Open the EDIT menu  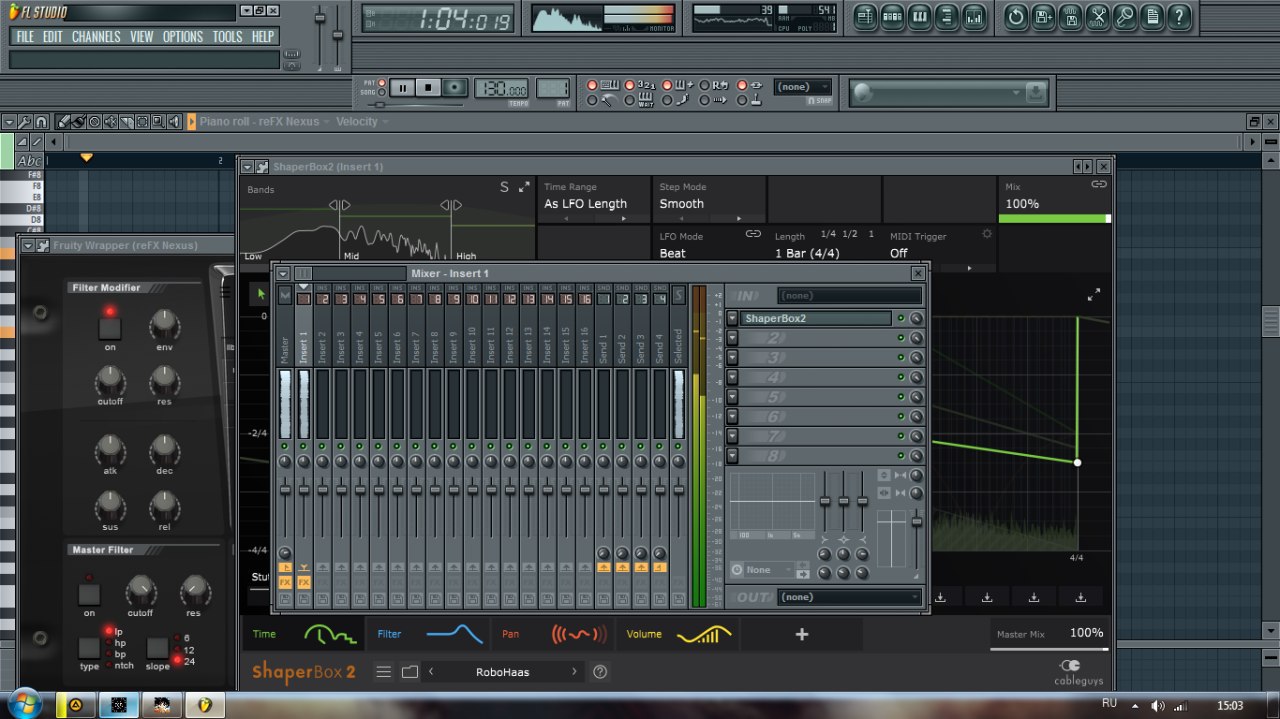(53, 36)
